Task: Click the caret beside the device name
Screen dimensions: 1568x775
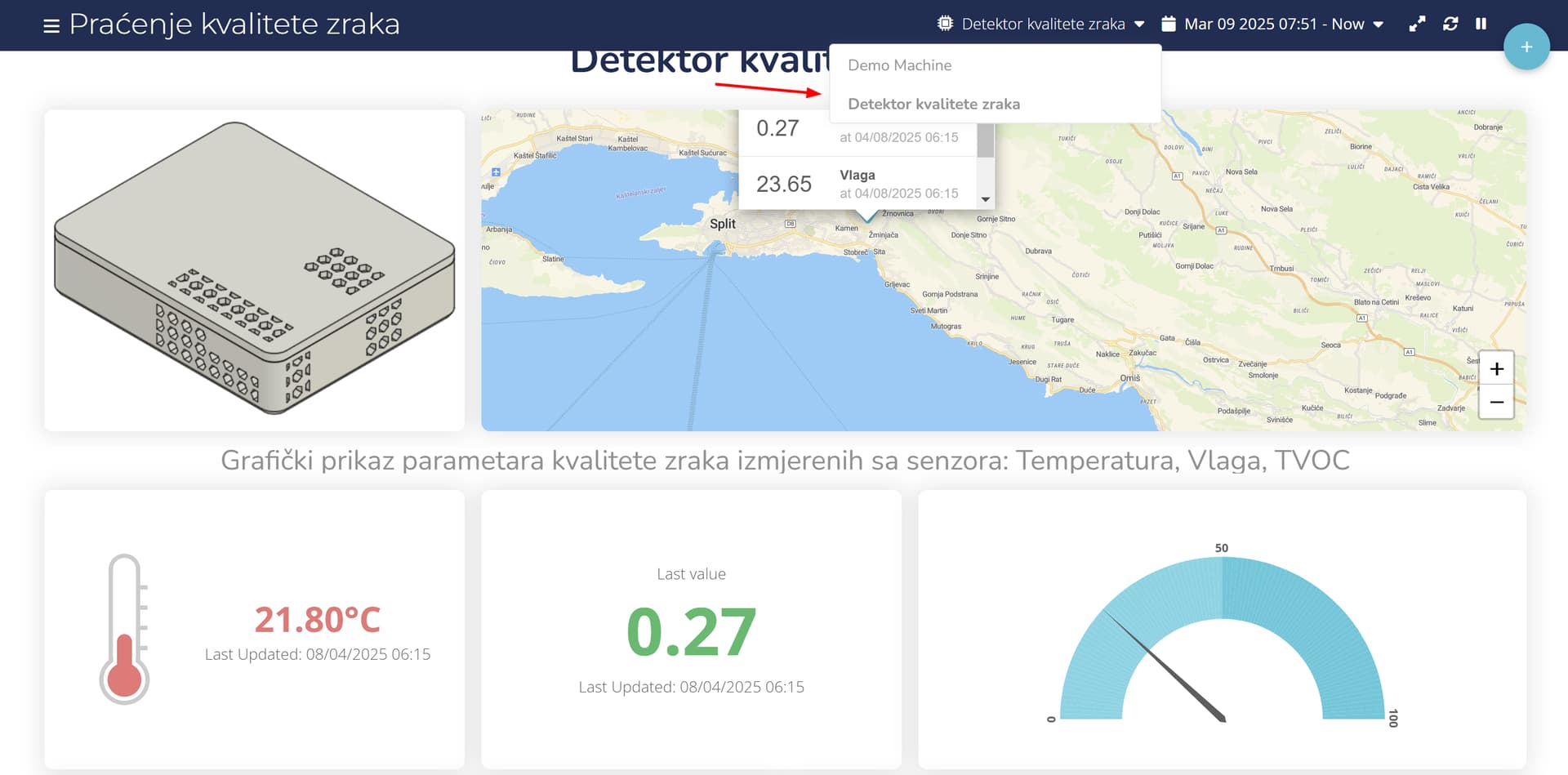Action: pos(1139,24)
